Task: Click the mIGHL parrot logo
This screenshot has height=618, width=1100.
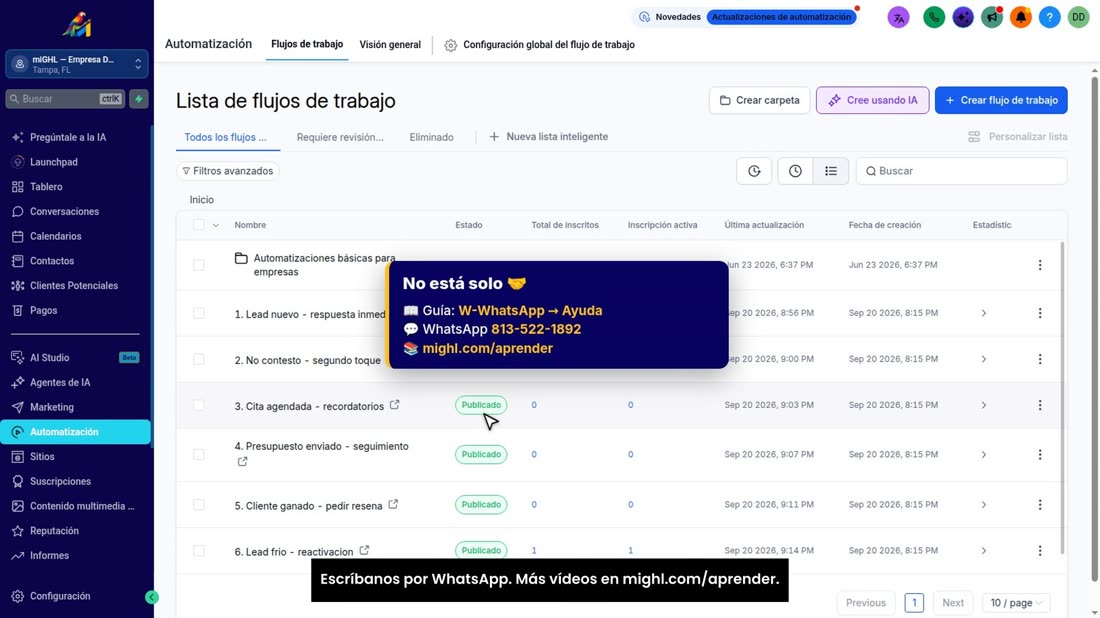Action: 76,25
